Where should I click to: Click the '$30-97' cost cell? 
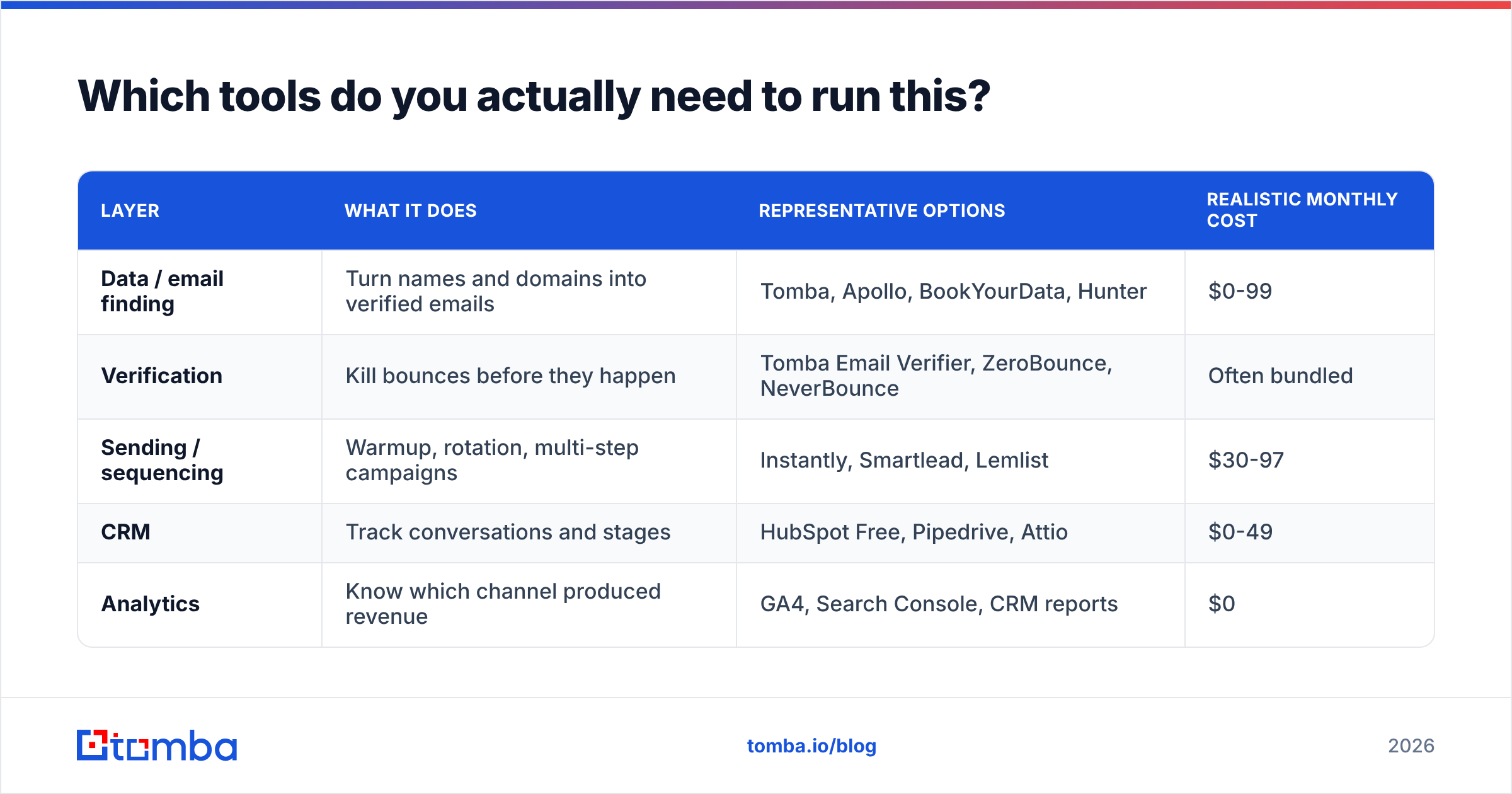coord(1310,461)
